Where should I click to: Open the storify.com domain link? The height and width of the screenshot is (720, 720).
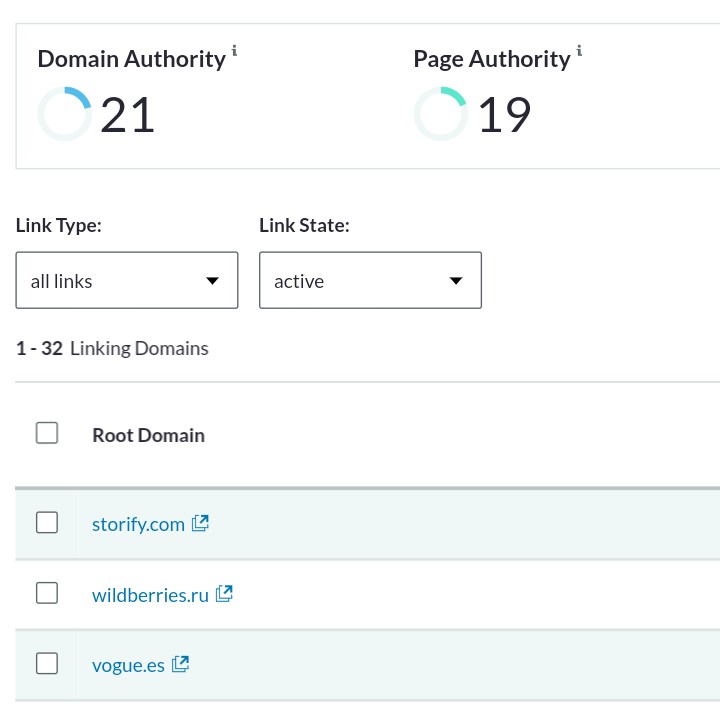click(138, 524)
